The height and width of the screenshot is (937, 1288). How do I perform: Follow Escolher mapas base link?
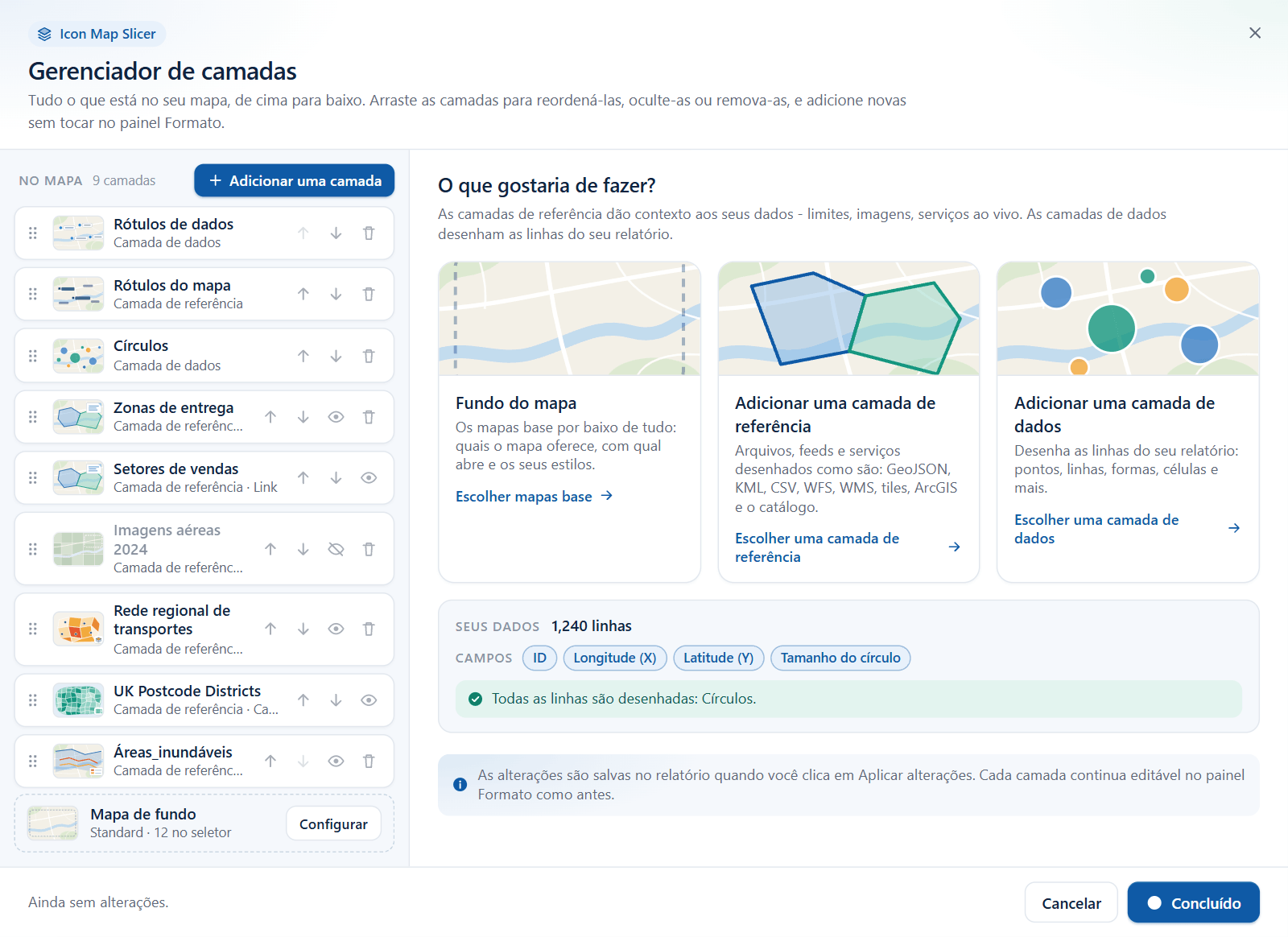535,497
